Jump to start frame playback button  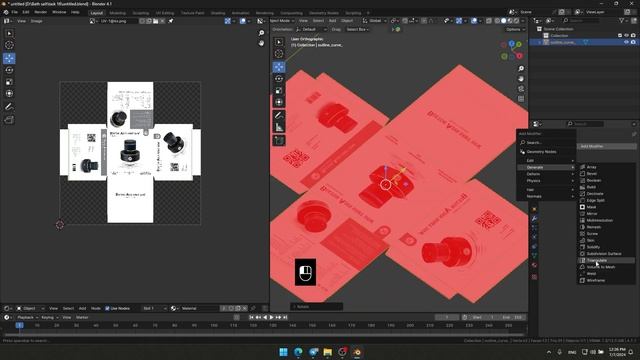[251, 317]
